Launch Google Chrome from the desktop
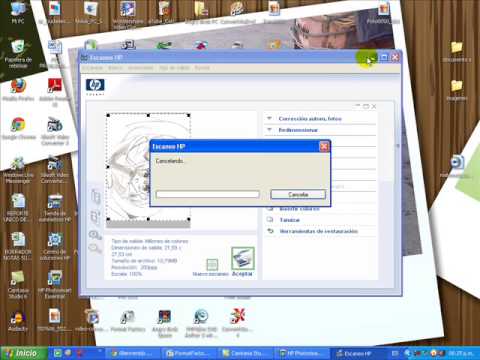The width and height of the screenshot is (480, 360). coord(19,128)
